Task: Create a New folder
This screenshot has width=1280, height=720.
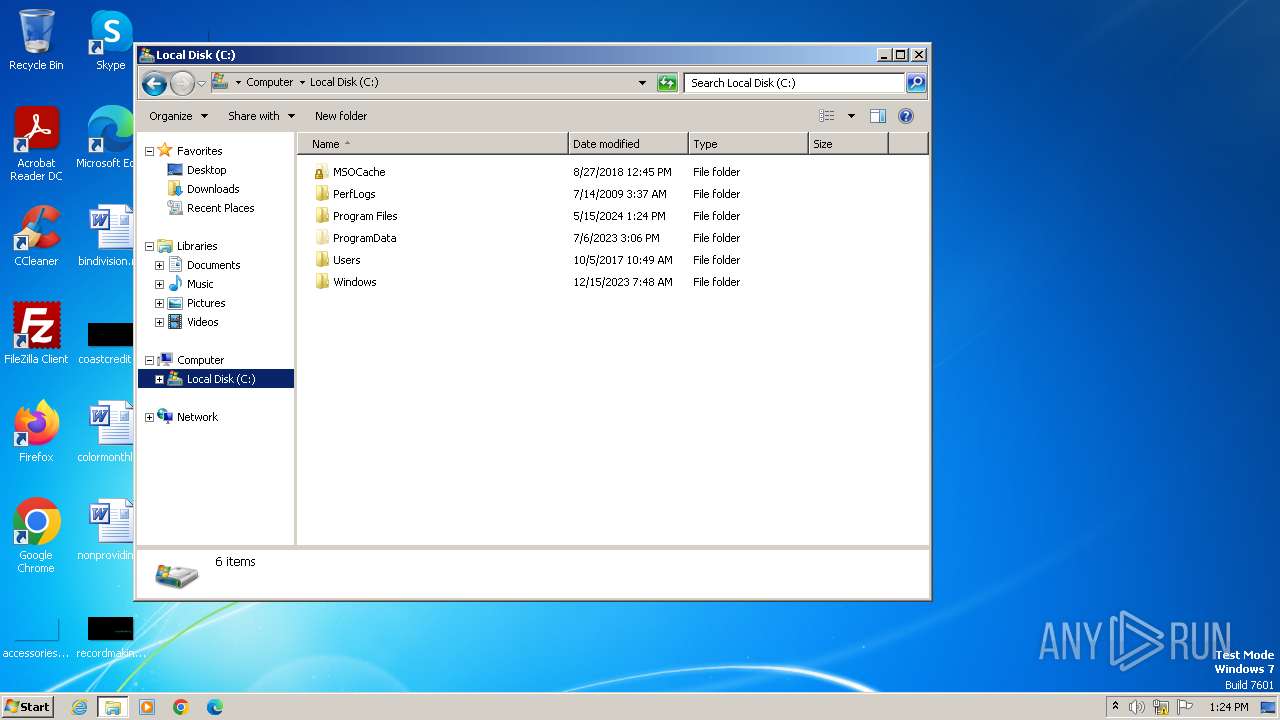Action: tap(341, 116)
